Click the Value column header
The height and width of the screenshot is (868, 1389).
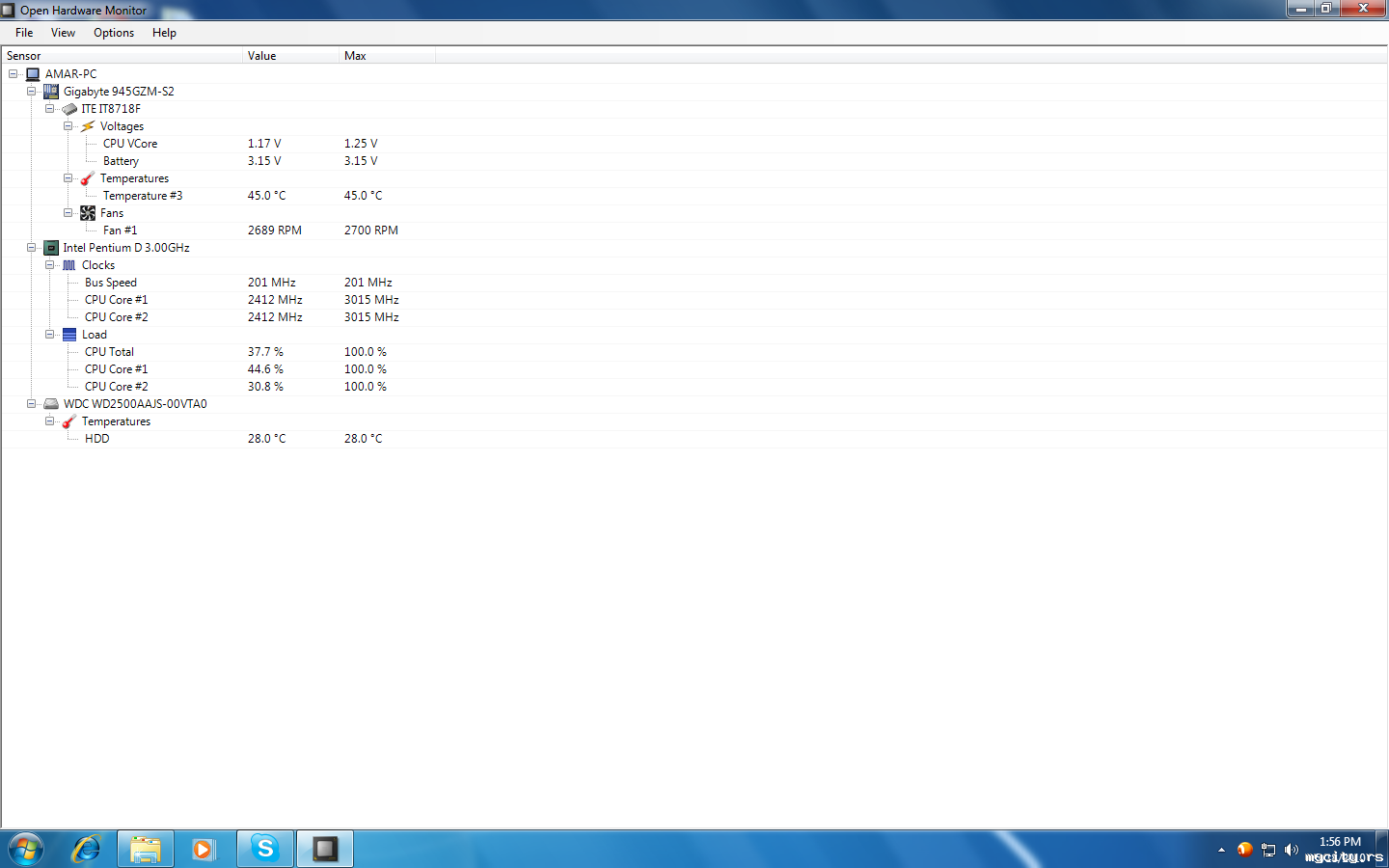[290, 56]
